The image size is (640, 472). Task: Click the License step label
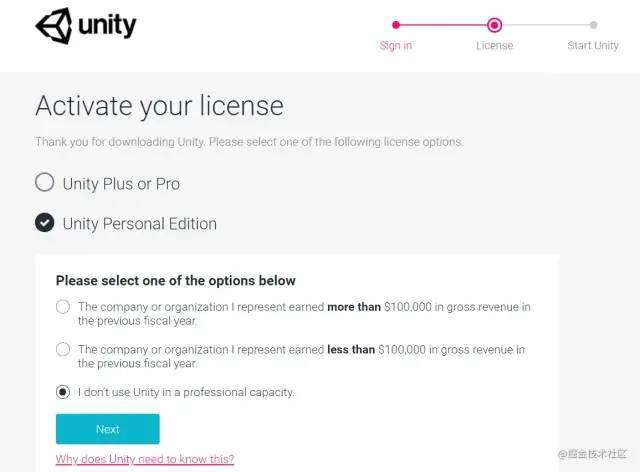coord(494,46)
